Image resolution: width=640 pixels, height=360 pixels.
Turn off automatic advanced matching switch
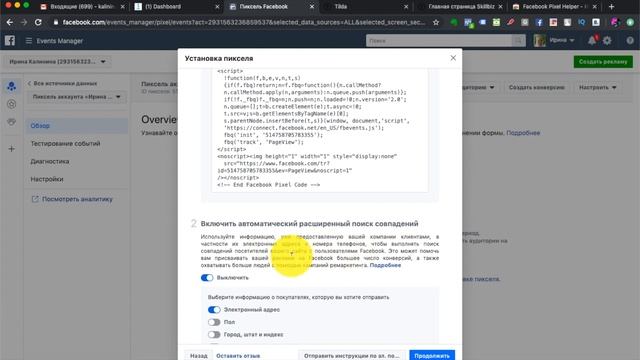tap(207, 278)
